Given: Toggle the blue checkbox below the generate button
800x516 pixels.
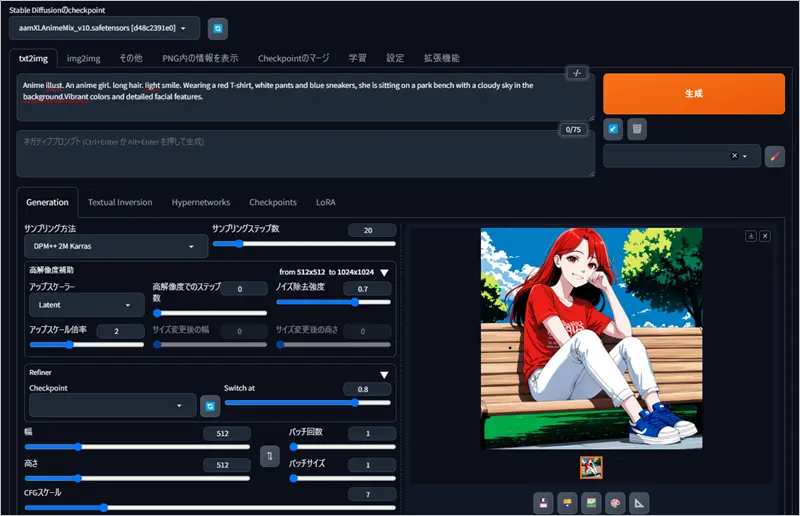Looking at the screenshot, I should 614,128.
